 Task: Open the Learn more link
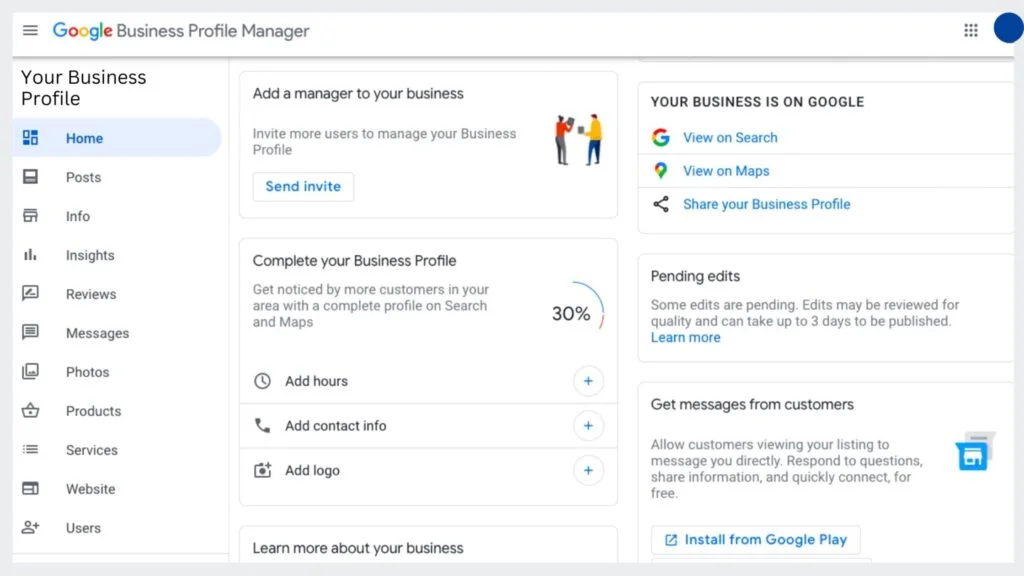[x=685, y=338]
